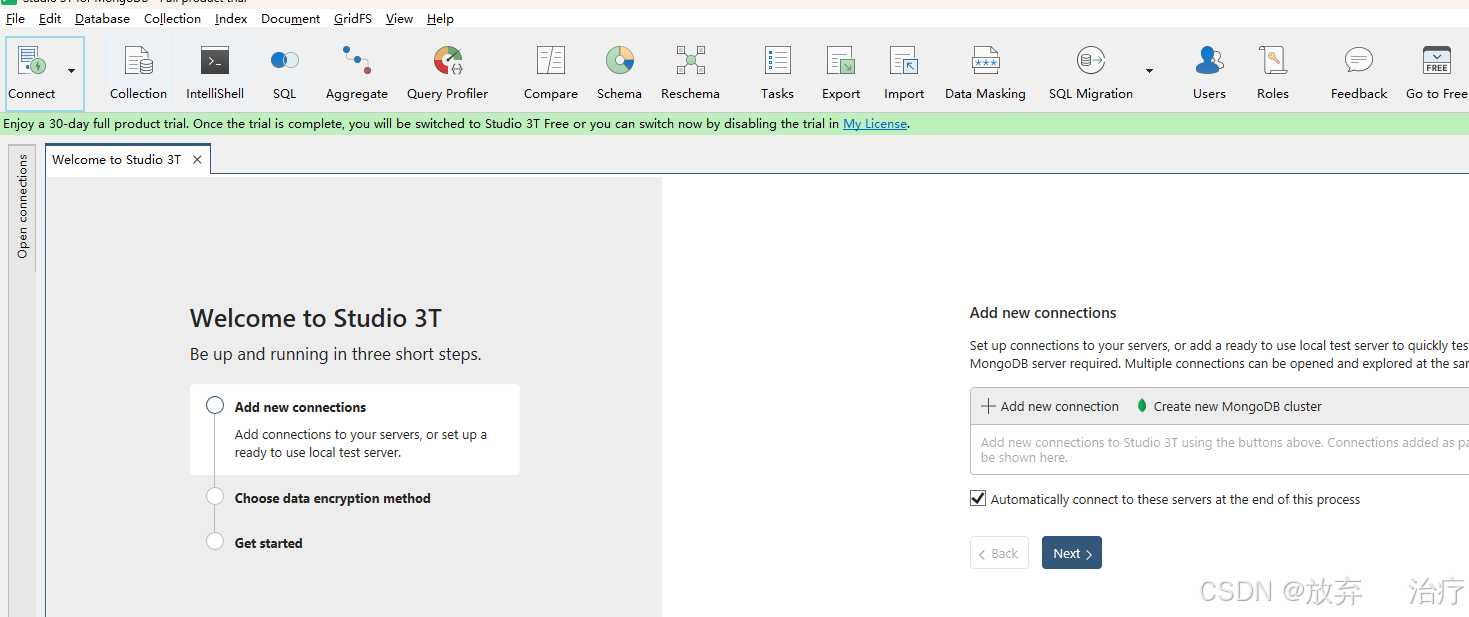Image resolution: width=1469 pixels, height=617 pixels.
Task: Open the SQL query tool
Action: point(285,72)
